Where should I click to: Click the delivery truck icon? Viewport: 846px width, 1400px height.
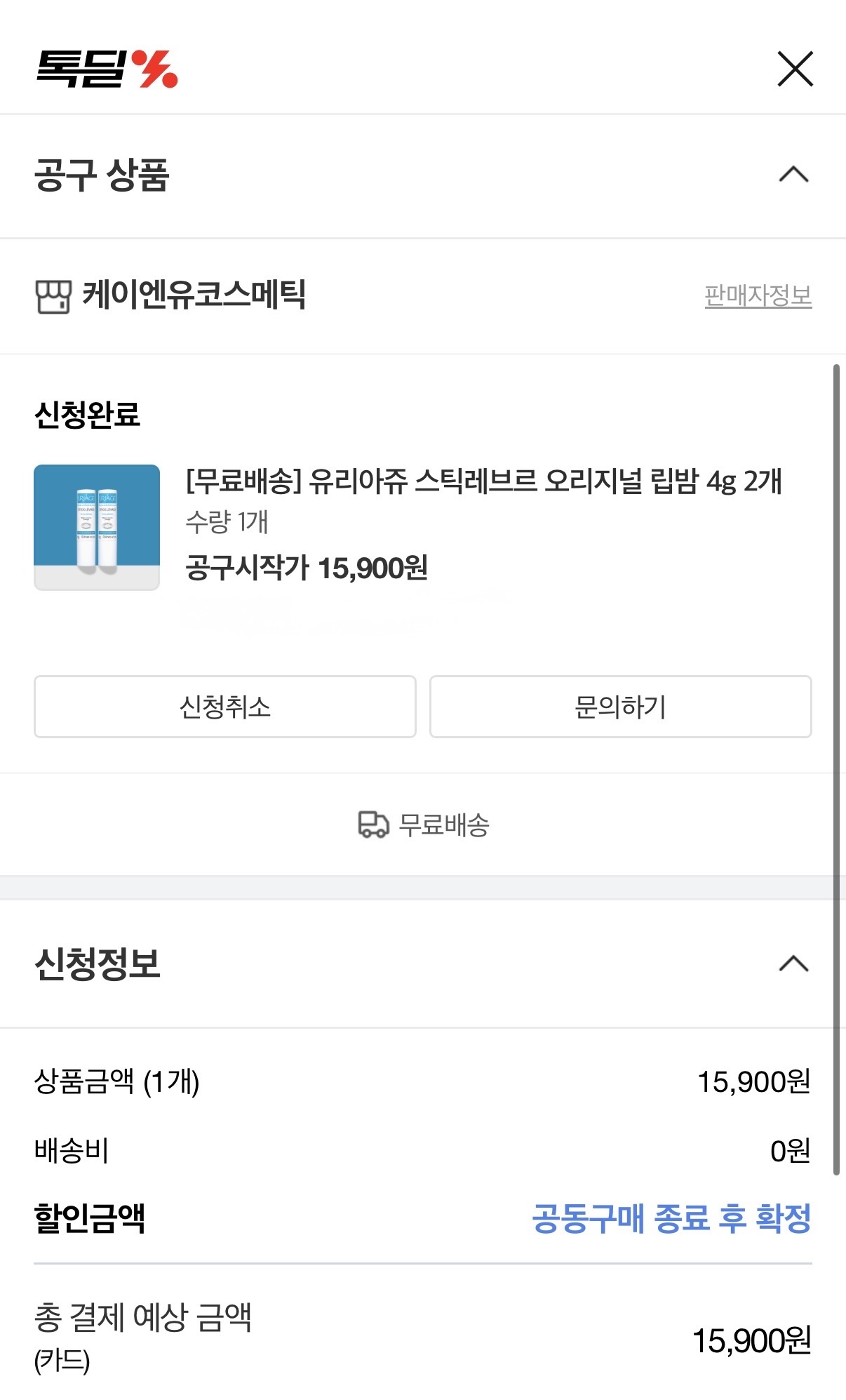[x=373, y=825]
